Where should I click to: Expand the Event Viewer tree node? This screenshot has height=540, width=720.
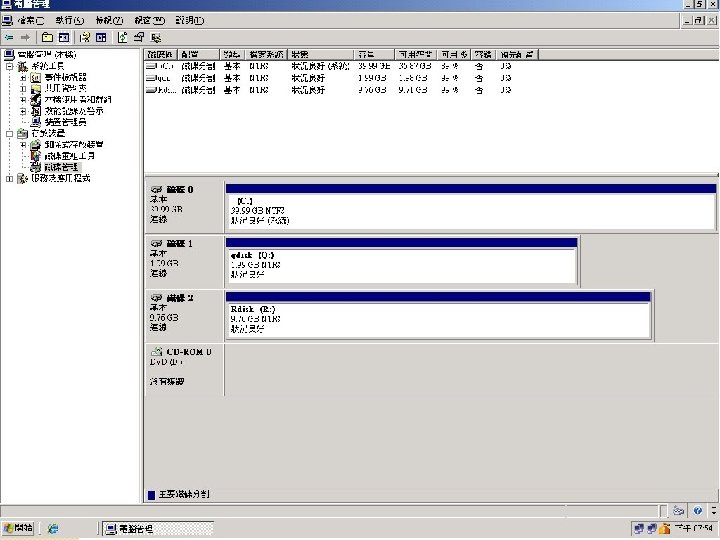coord(23,77)
